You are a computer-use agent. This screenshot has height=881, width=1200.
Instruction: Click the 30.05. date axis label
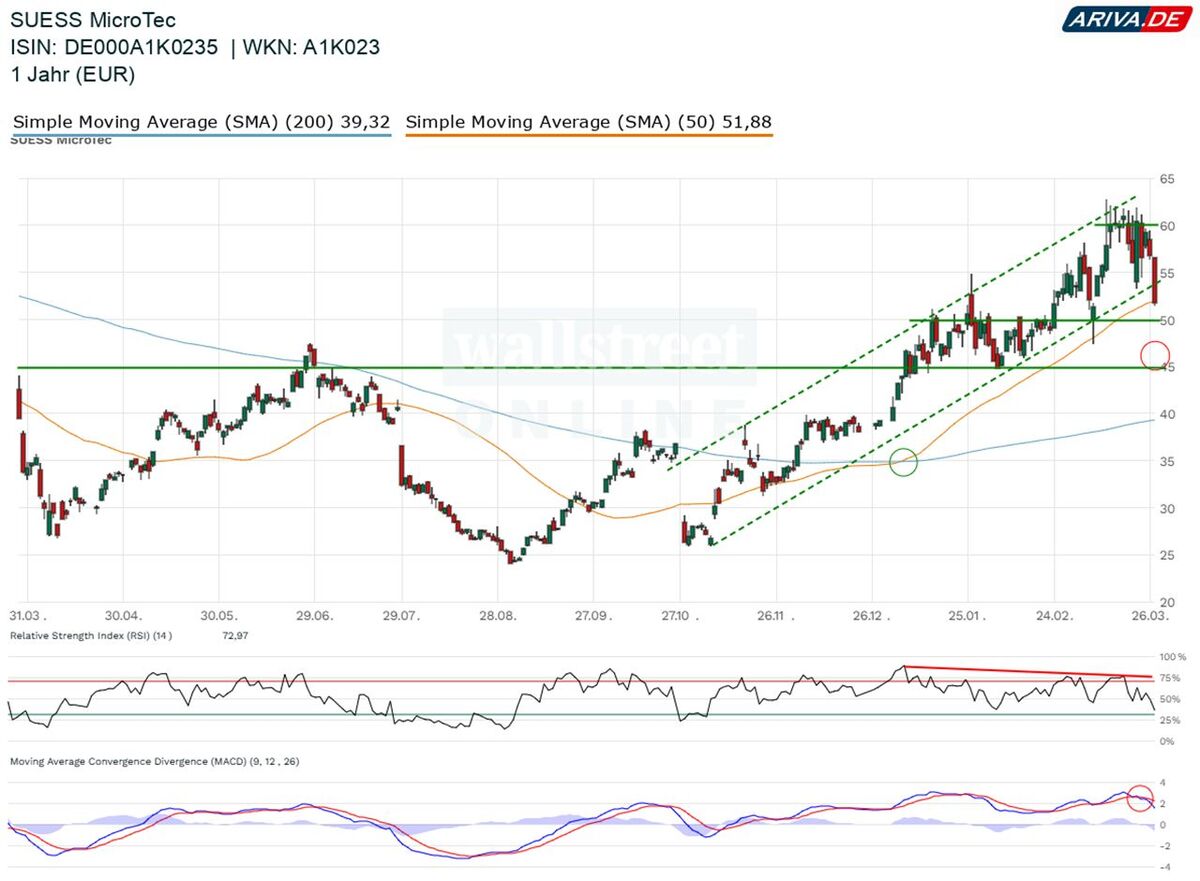point(218,614)
